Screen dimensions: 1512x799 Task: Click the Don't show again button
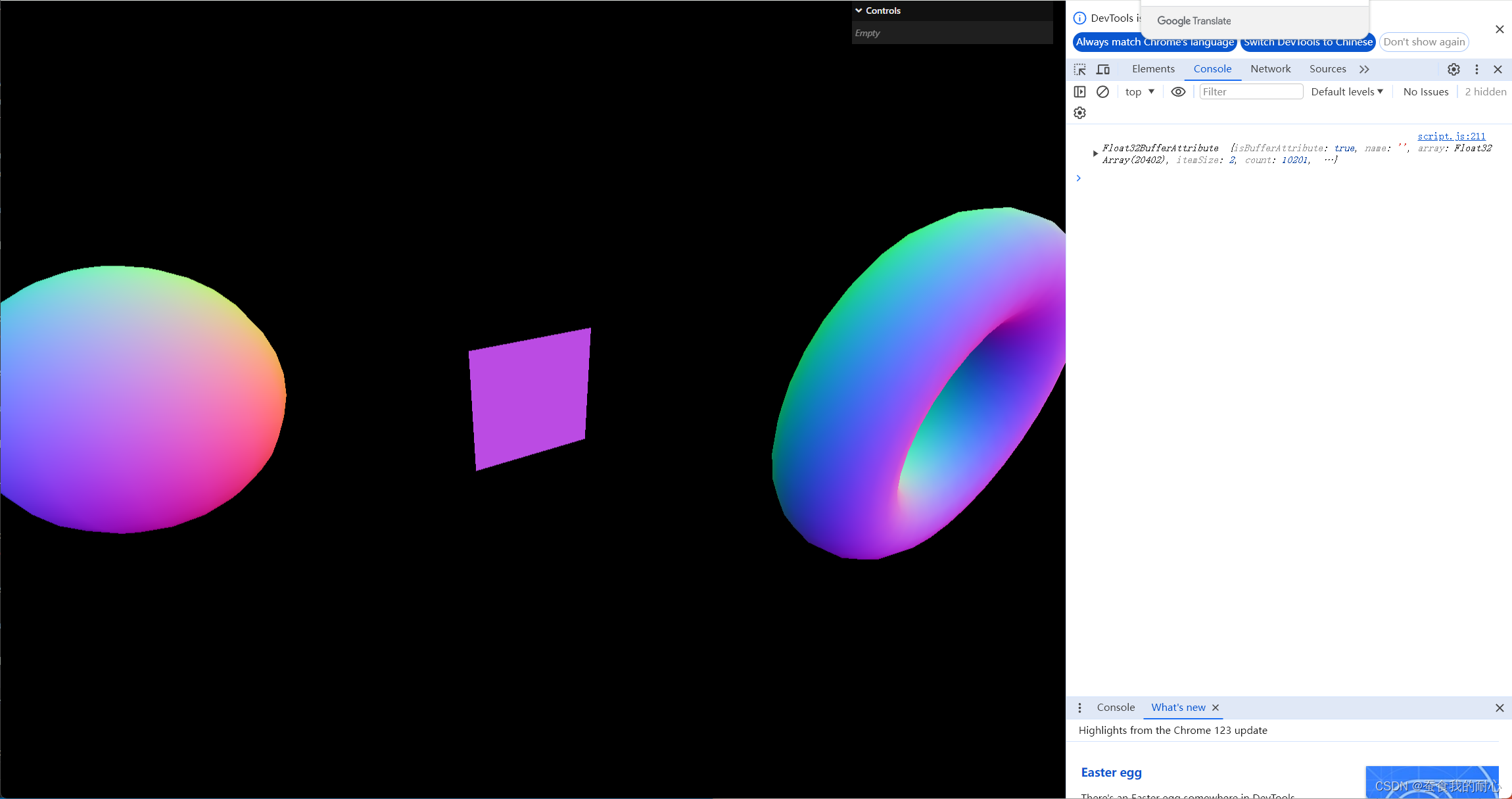point(1424,42)
